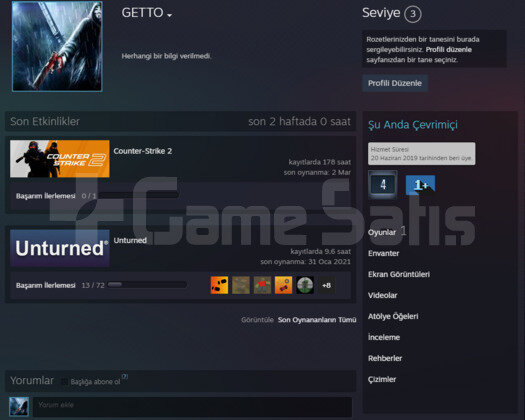Click the 'kayıtlarda 178 saat' text

click(x=320, y=162)
